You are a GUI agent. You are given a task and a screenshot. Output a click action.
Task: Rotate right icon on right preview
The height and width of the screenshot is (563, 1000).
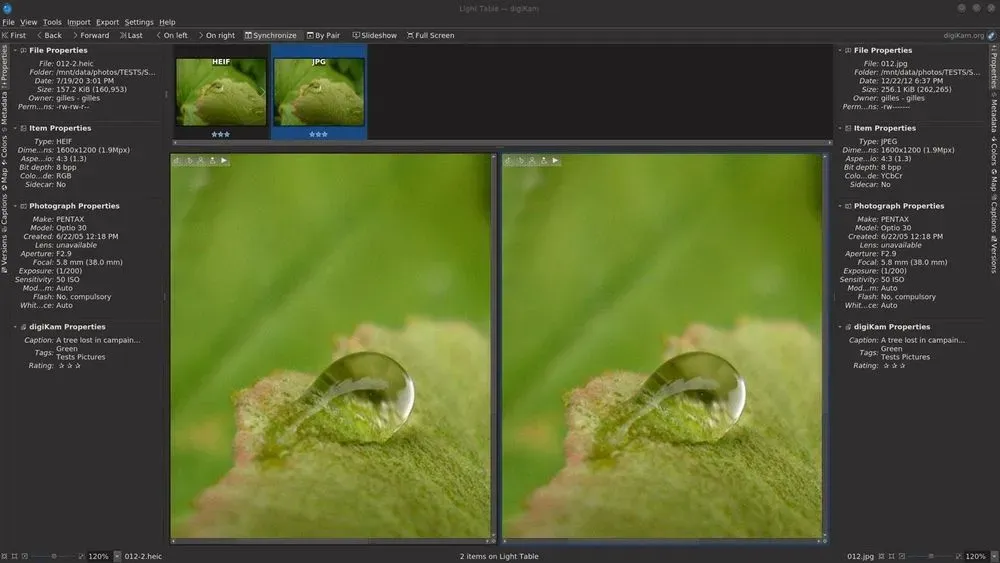(520, 161)
